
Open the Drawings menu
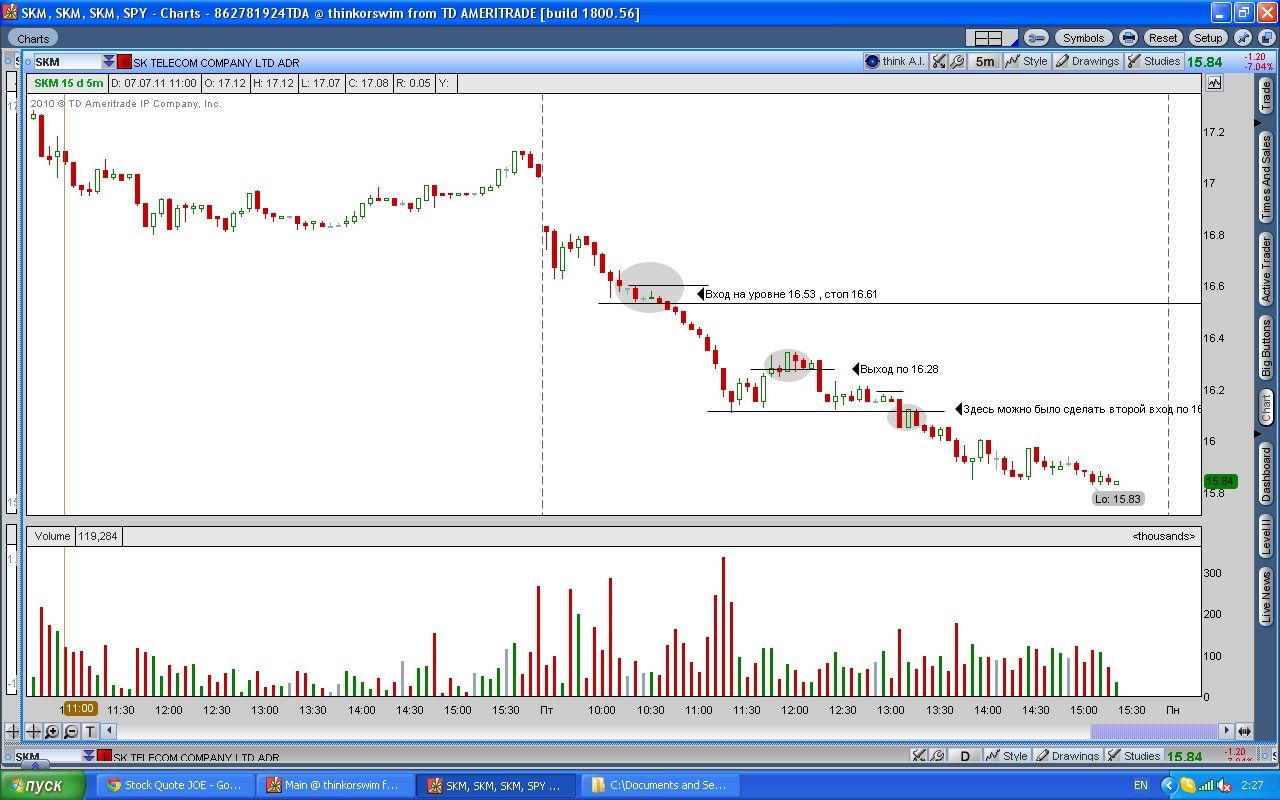1087,61
